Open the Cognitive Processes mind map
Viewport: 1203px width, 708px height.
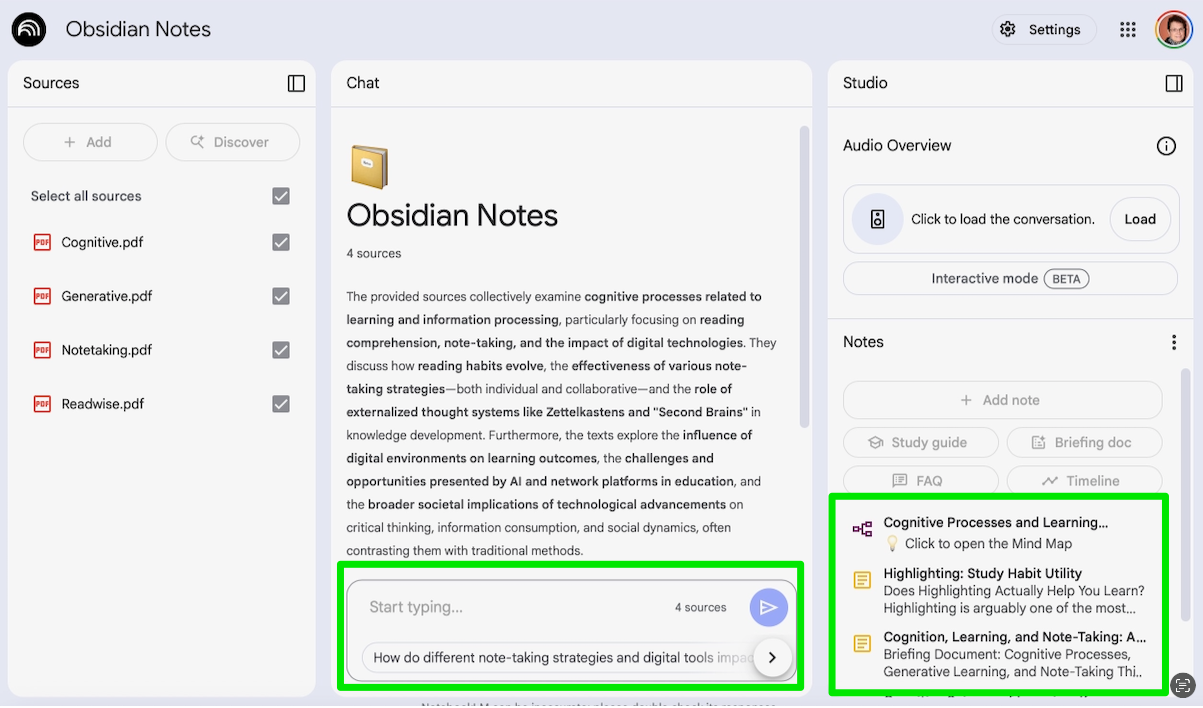[x=995, y=532]
